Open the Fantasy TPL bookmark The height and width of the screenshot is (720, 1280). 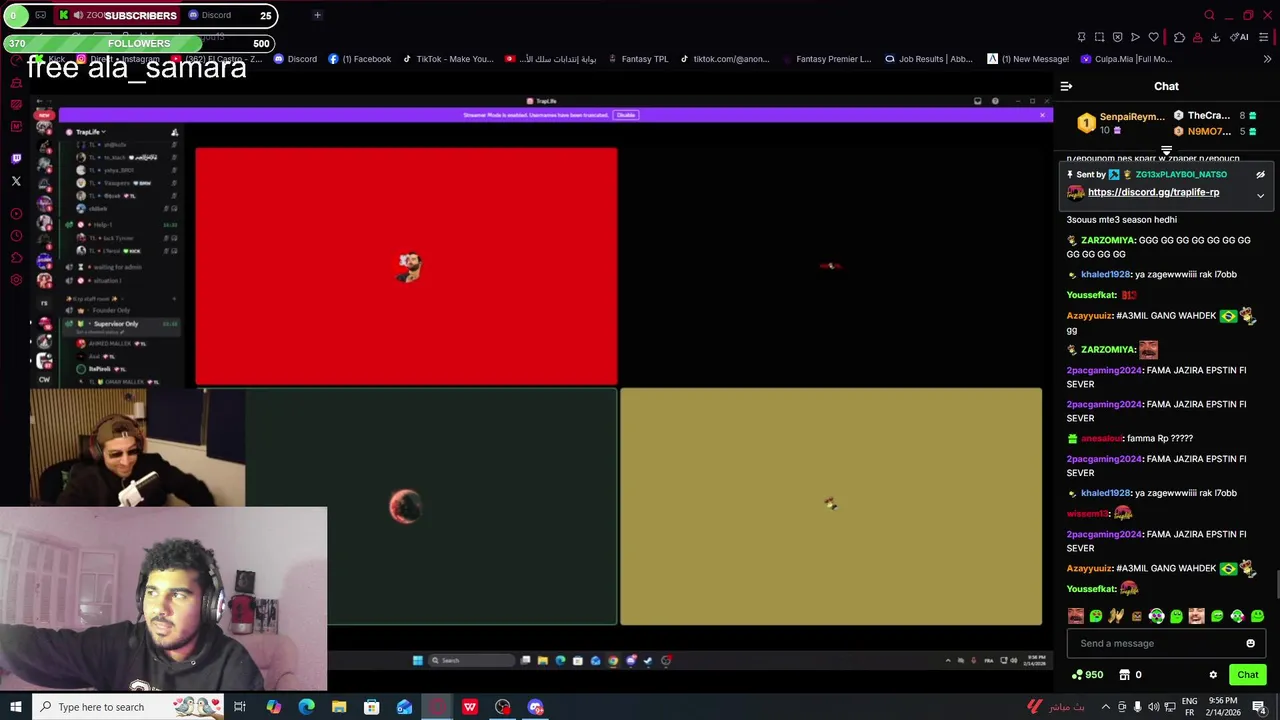click(x=637, y=59)
